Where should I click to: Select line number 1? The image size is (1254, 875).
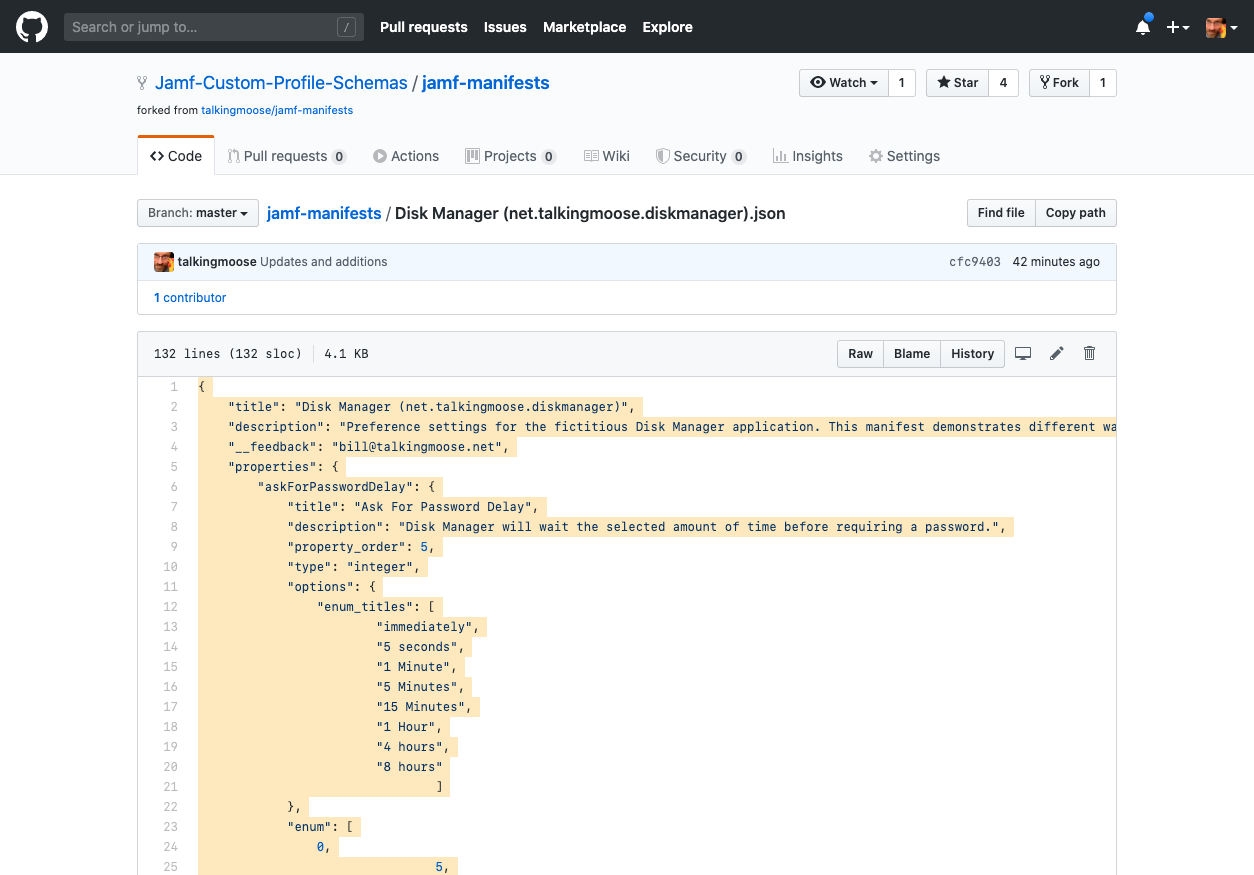tap(174, 387)
